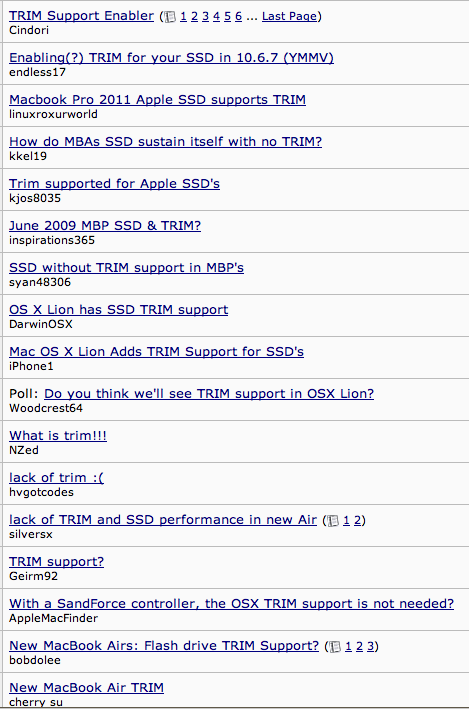Viewport: 469px width, 709px height.
Task: Open June 2009 MBP SSD & TRIM? thread
Action: point(105,226)
